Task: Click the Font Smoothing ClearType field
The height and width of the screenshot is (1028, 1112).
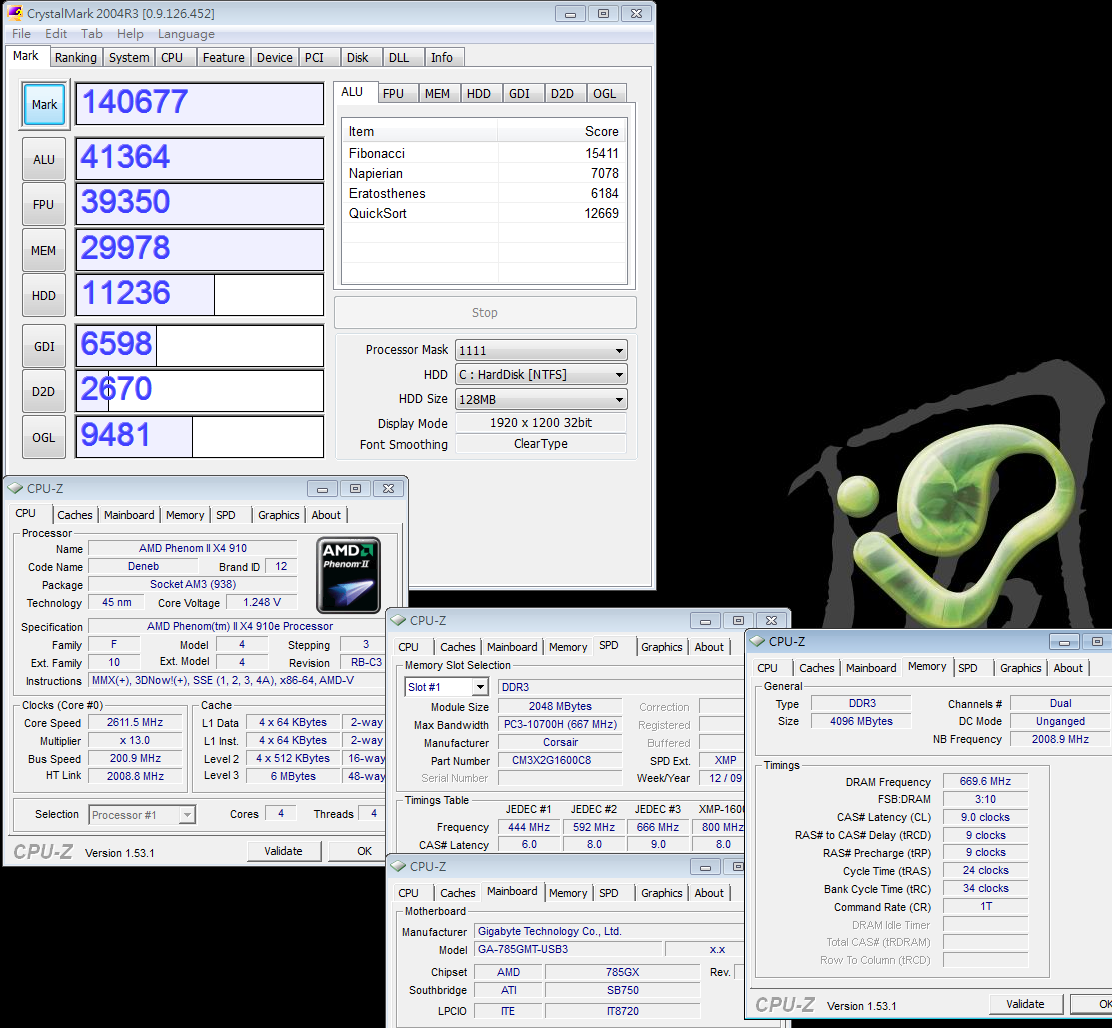Action: pos(541,444)
